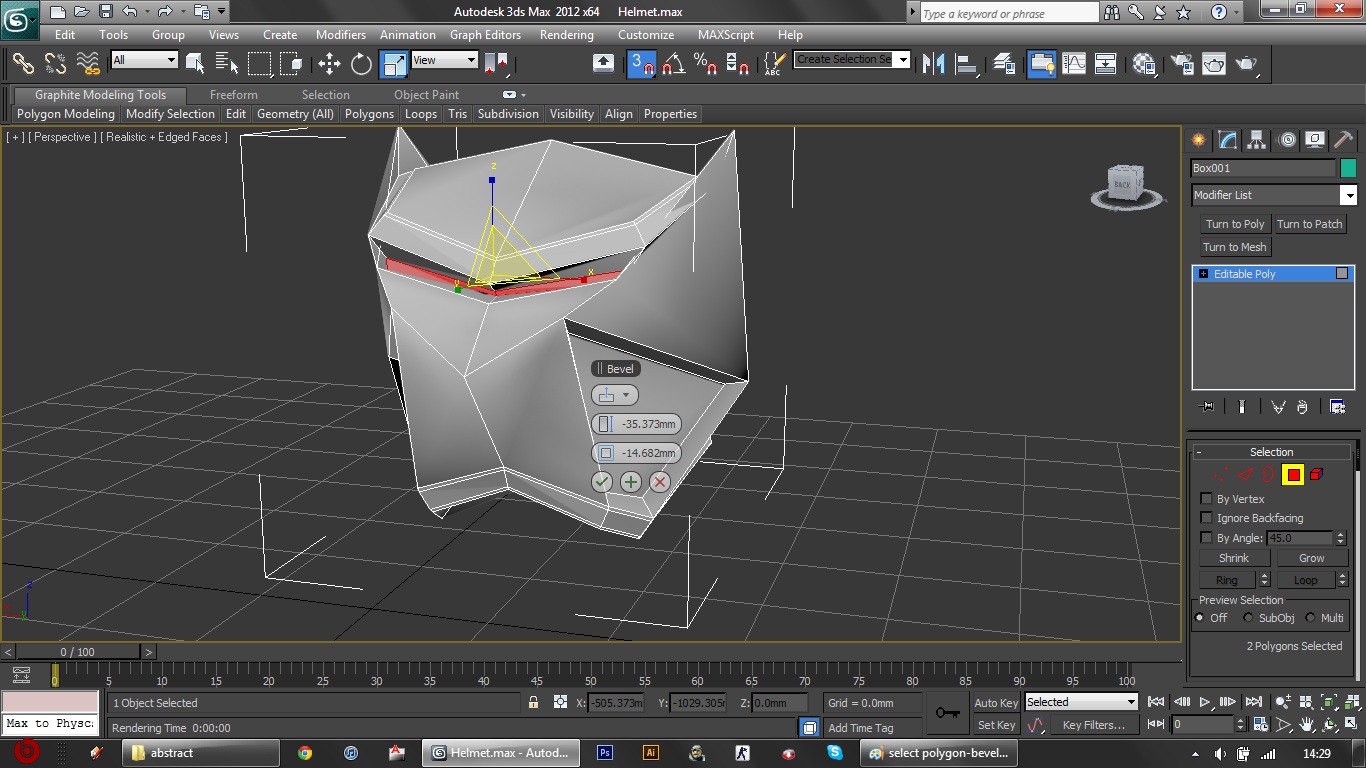This screenshot has height=768, width=1366.
Task: Open the Modifiers menu
Action: point(340,34)
